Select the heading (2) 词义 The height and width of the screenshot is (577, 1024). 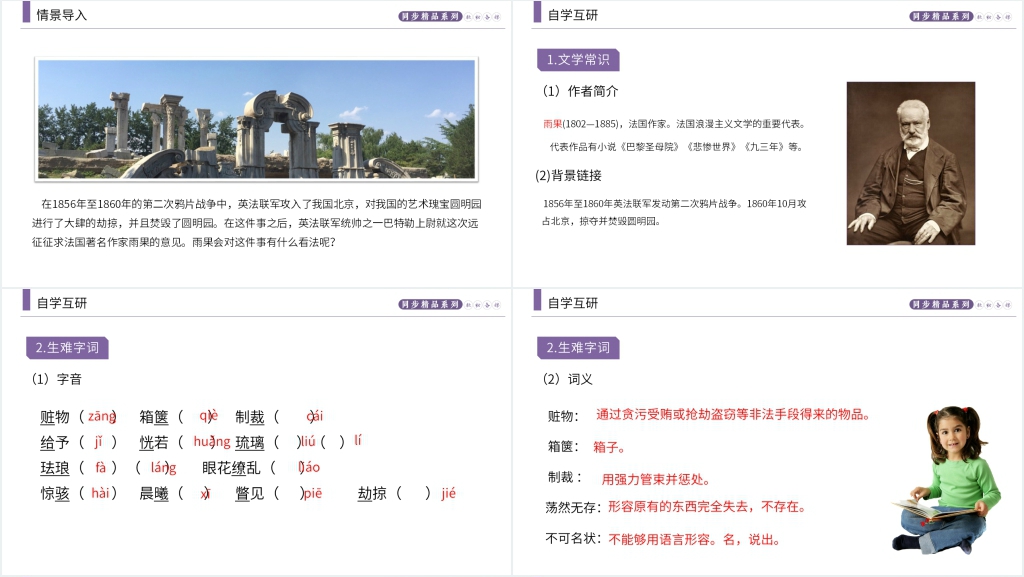(x=568, y=379)
